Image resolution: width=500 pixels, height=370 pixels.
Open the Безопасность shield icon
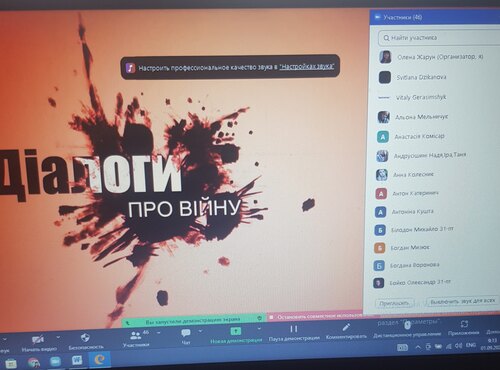click(85, 338)
